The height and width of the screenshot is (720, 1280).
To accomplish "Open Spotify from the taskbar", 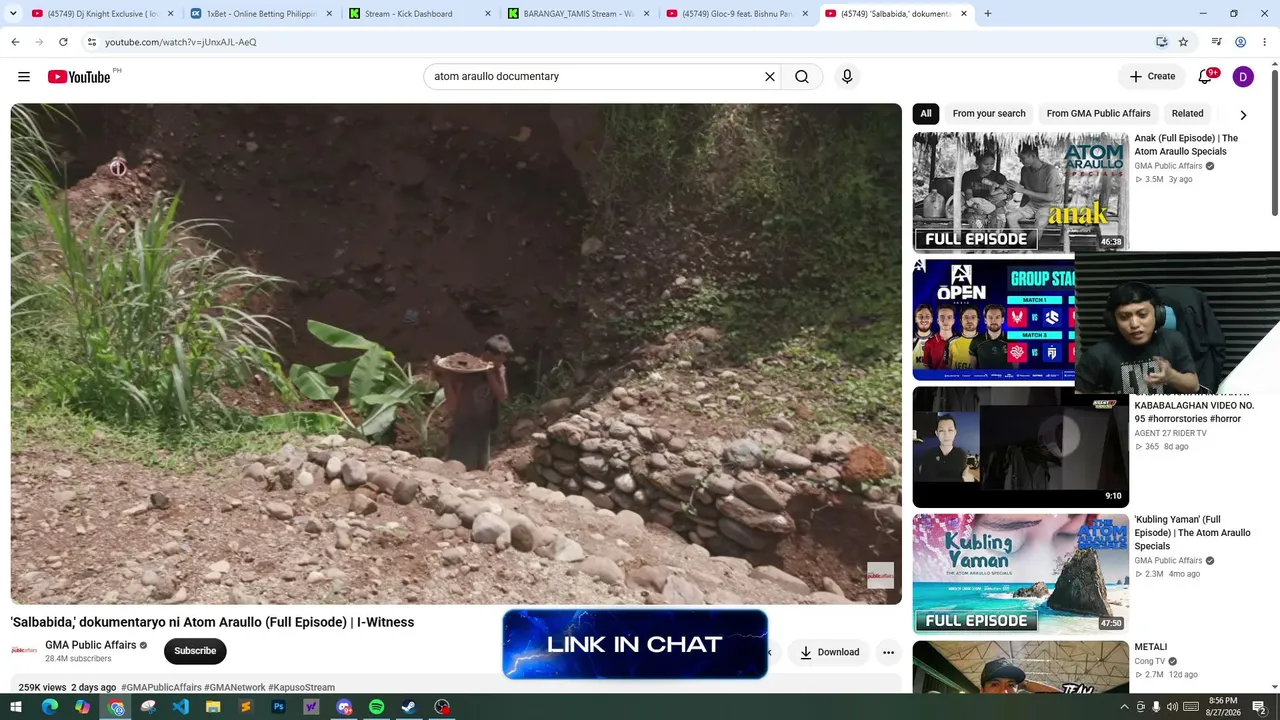I will [376, 707].
